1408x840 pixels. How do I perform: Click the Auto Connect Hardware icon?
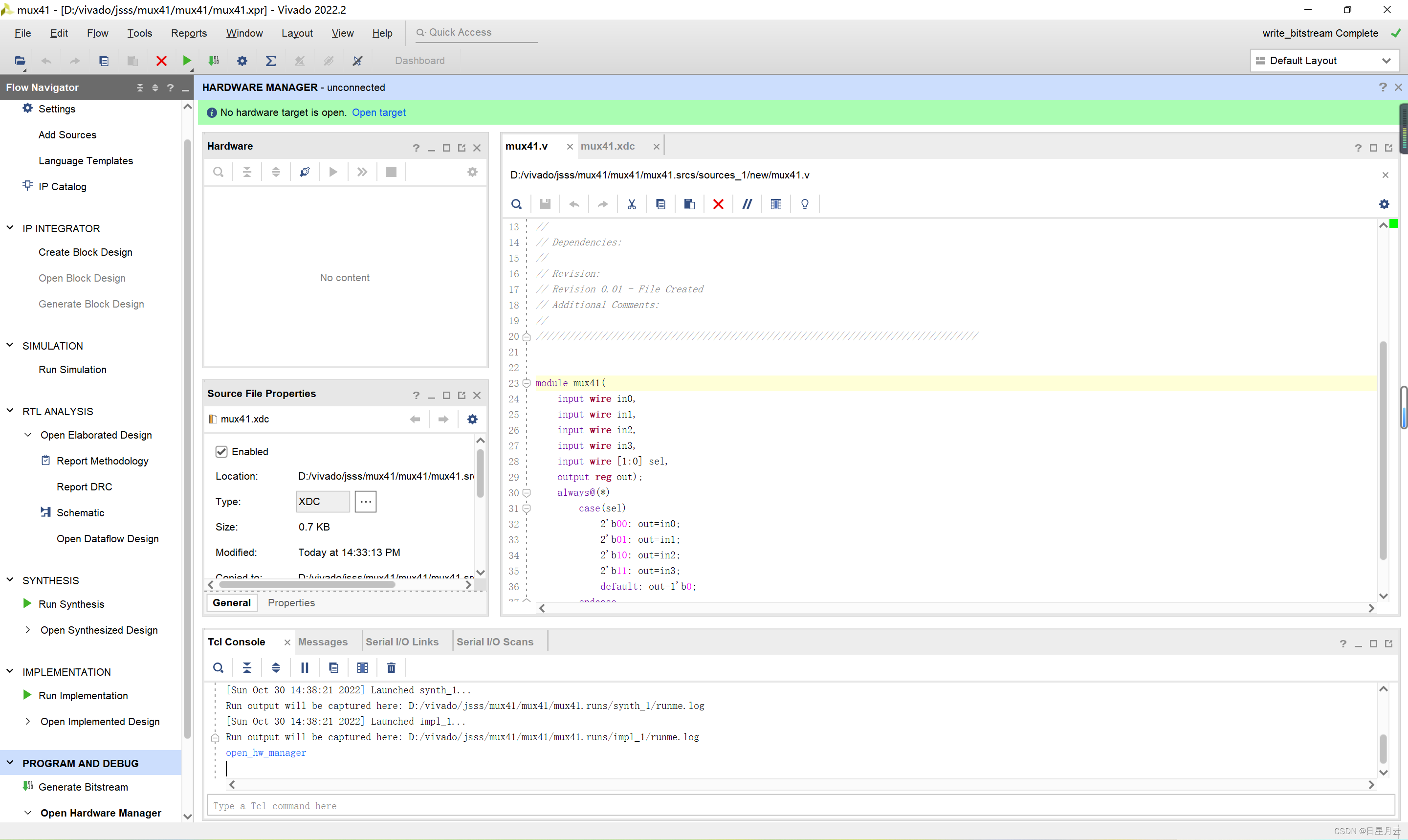(305, 172)
